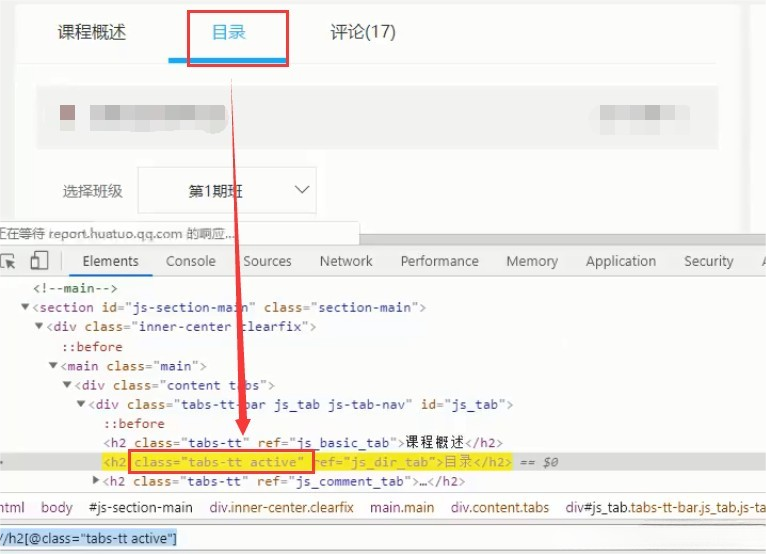Click main.main in the breadcrumb bar

(402, 508)
